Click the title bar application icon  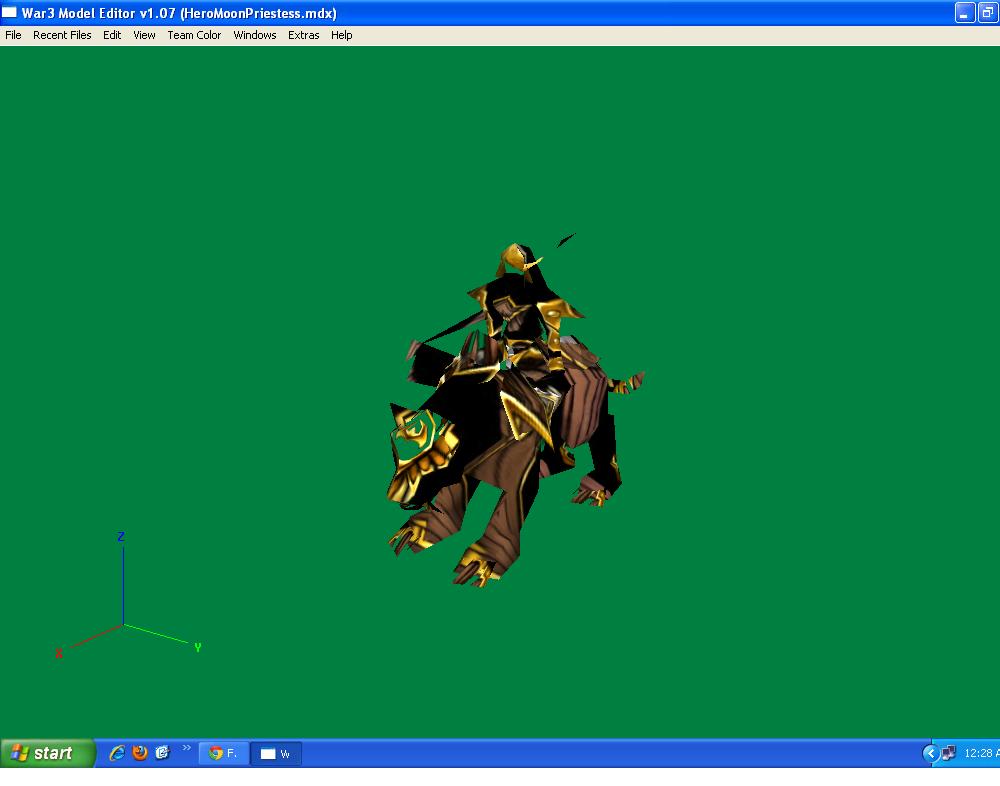click(x=10, y=12)
